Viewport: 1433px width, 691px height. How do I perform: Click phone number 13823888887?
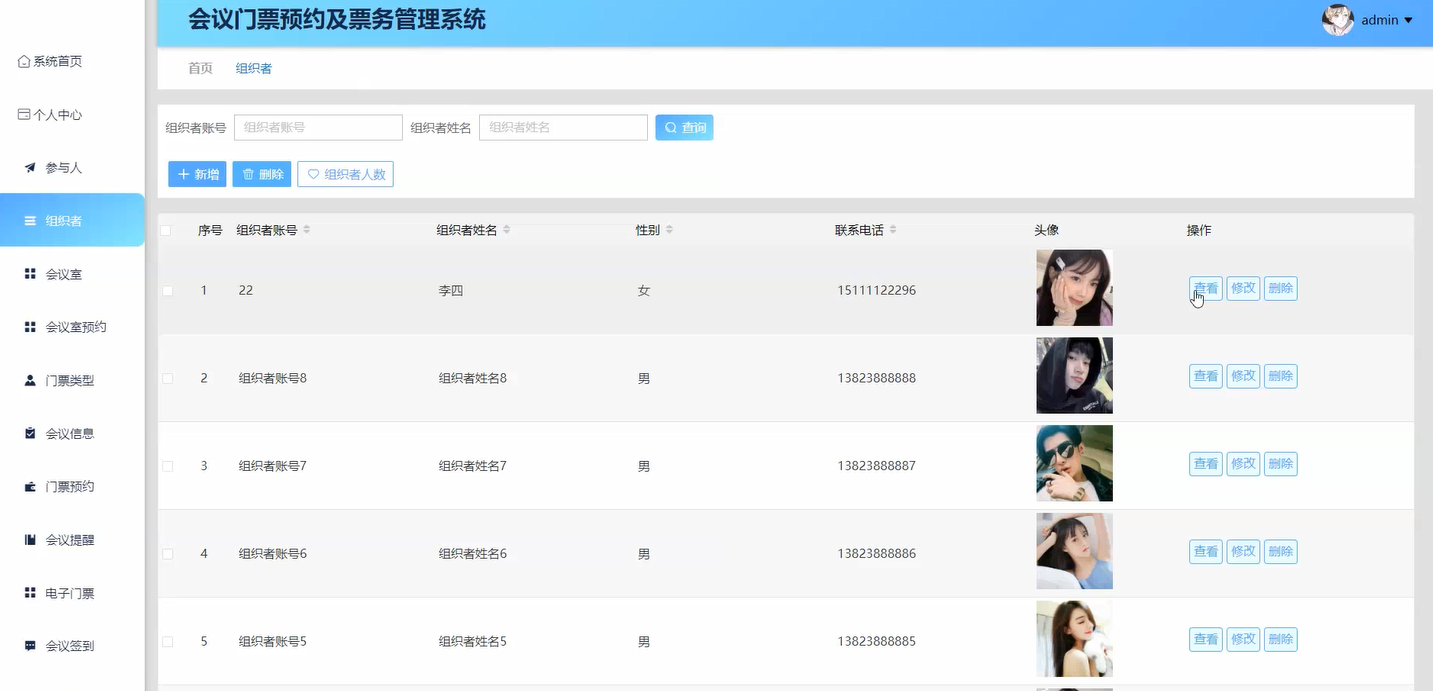[877, 466]
